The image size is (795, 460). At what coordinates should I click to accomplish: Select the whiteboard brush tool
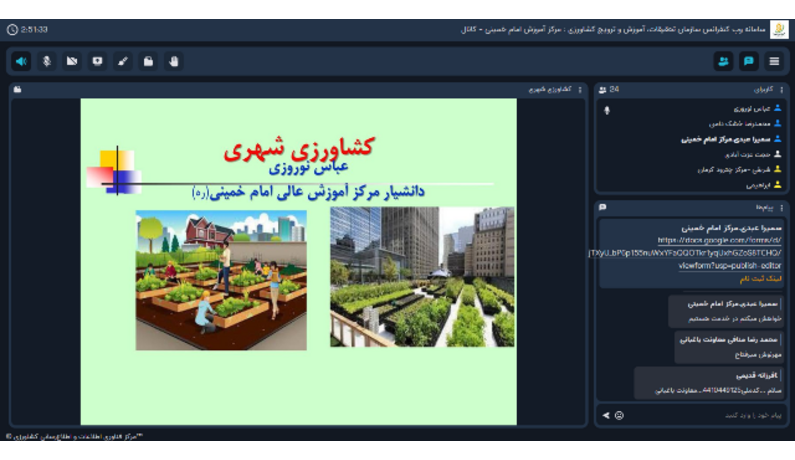(123, 61)
